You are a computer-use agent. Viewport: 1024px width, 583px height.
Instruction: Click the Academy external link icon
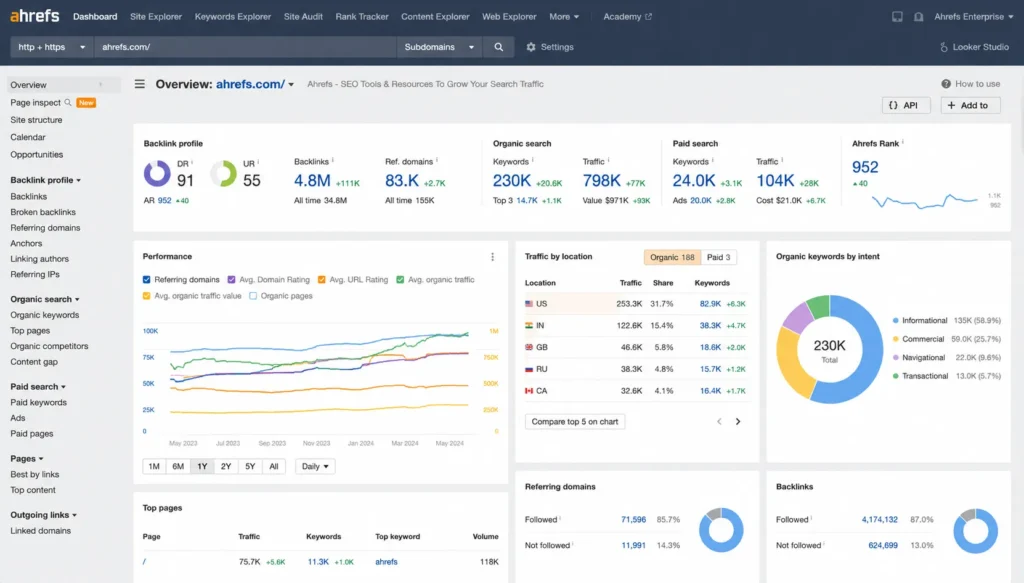648,16
